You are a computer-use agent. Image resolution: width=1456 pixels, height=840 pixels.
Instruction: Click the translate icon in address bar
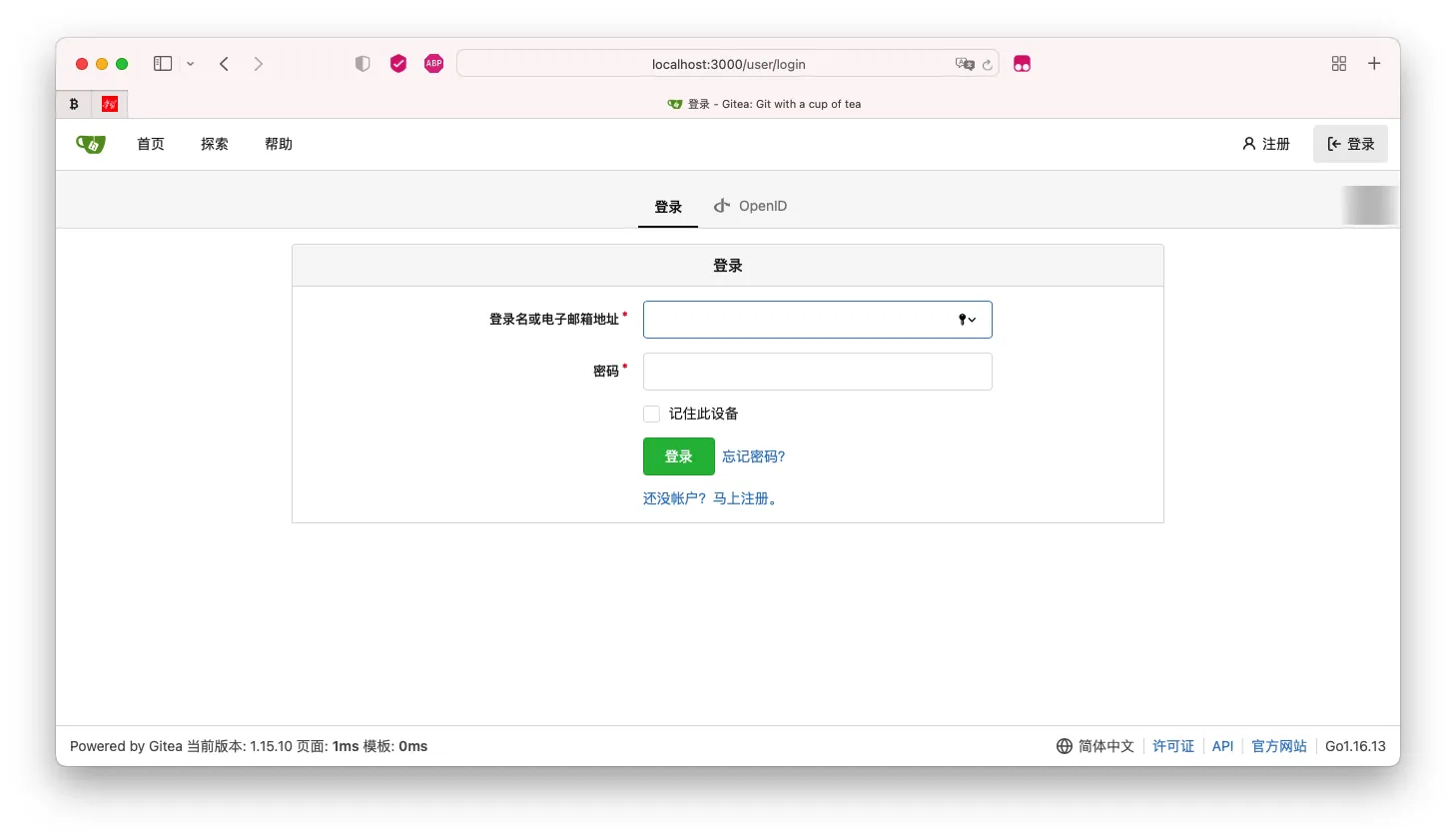pyautogui.click(x=965, y=64)
